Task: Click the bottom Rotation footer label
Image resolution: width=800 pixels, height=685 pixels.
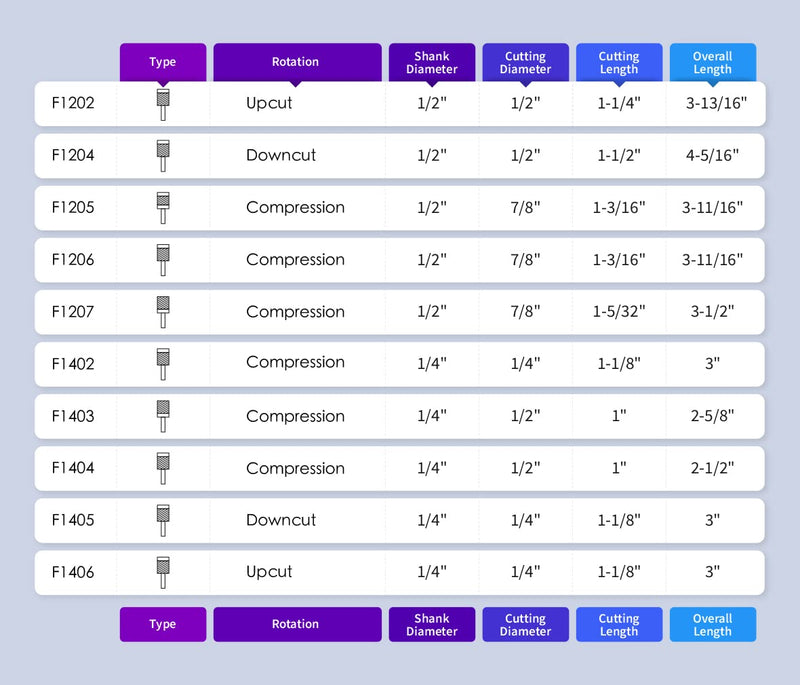Action: (x=297, y=624)
